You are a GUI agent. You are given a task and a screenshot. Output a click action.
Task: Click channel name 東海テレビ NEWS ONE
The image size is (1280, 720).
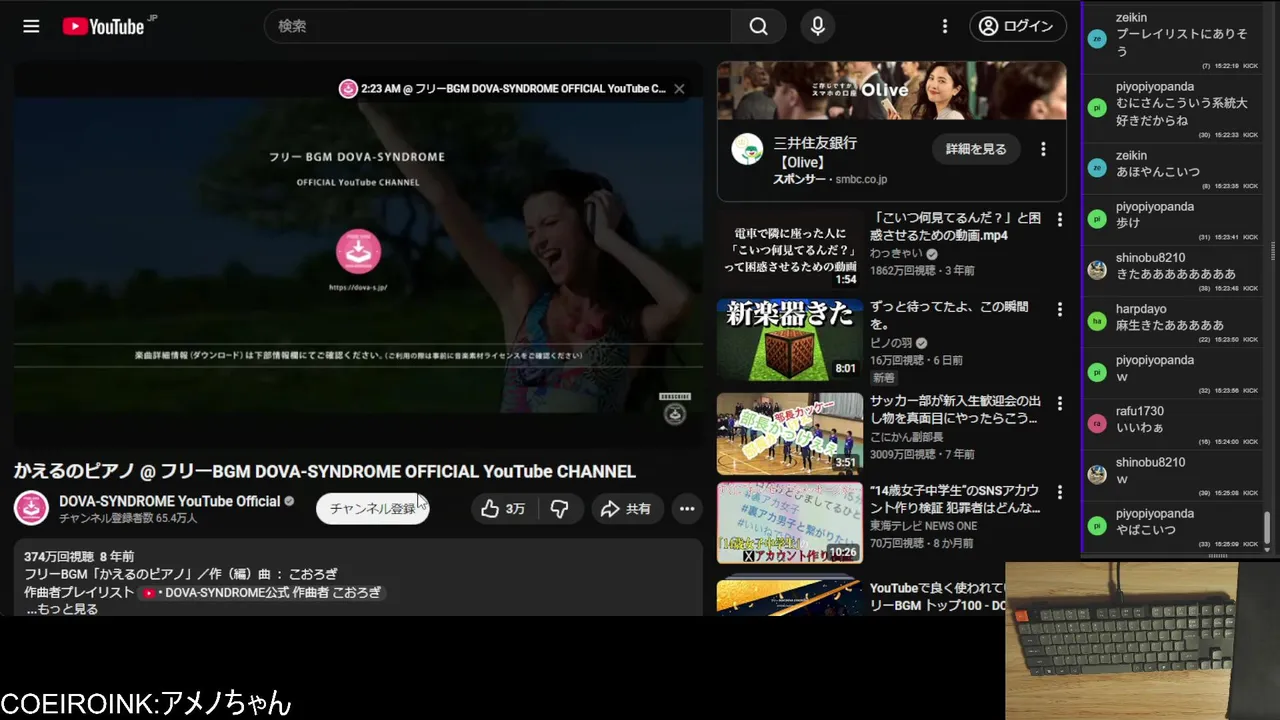923,526
